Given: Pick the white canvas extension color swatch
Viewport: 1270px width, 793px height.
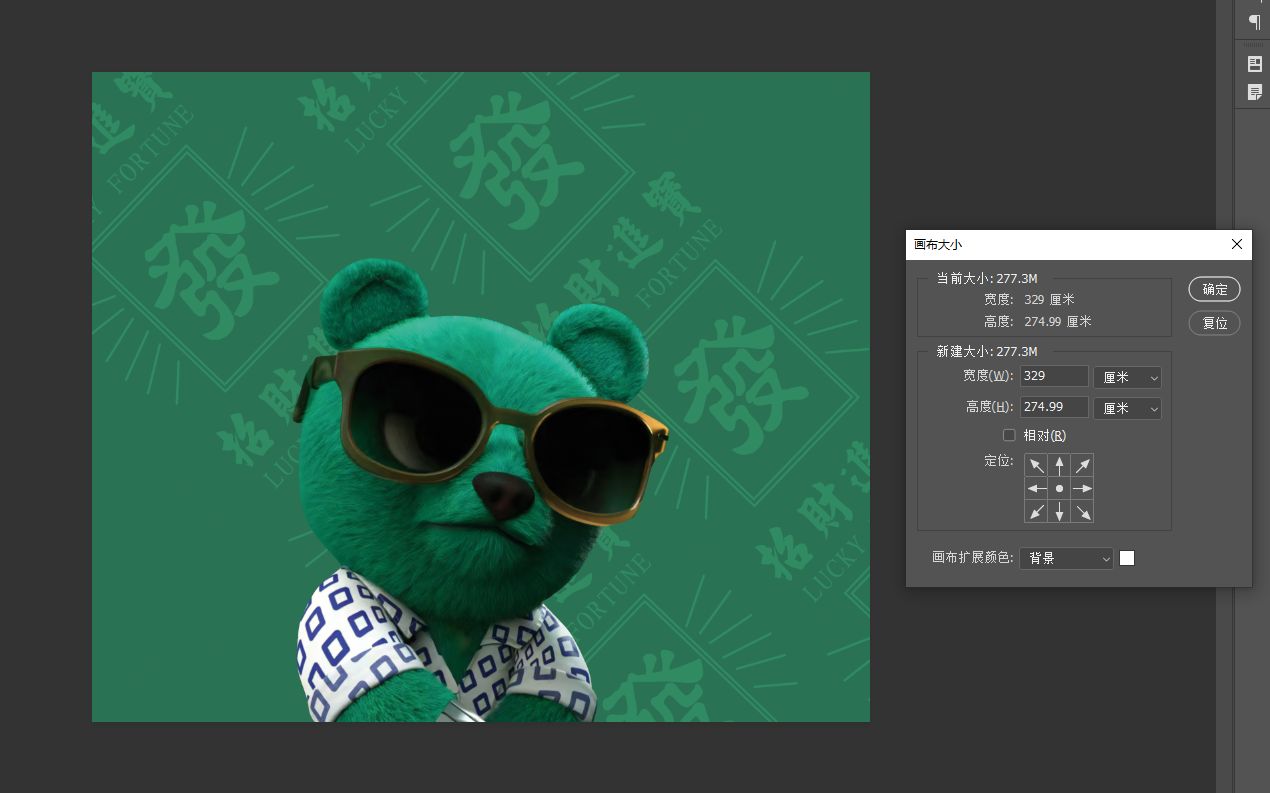Looking at the screenshot, I should [x=1127, y=558].
